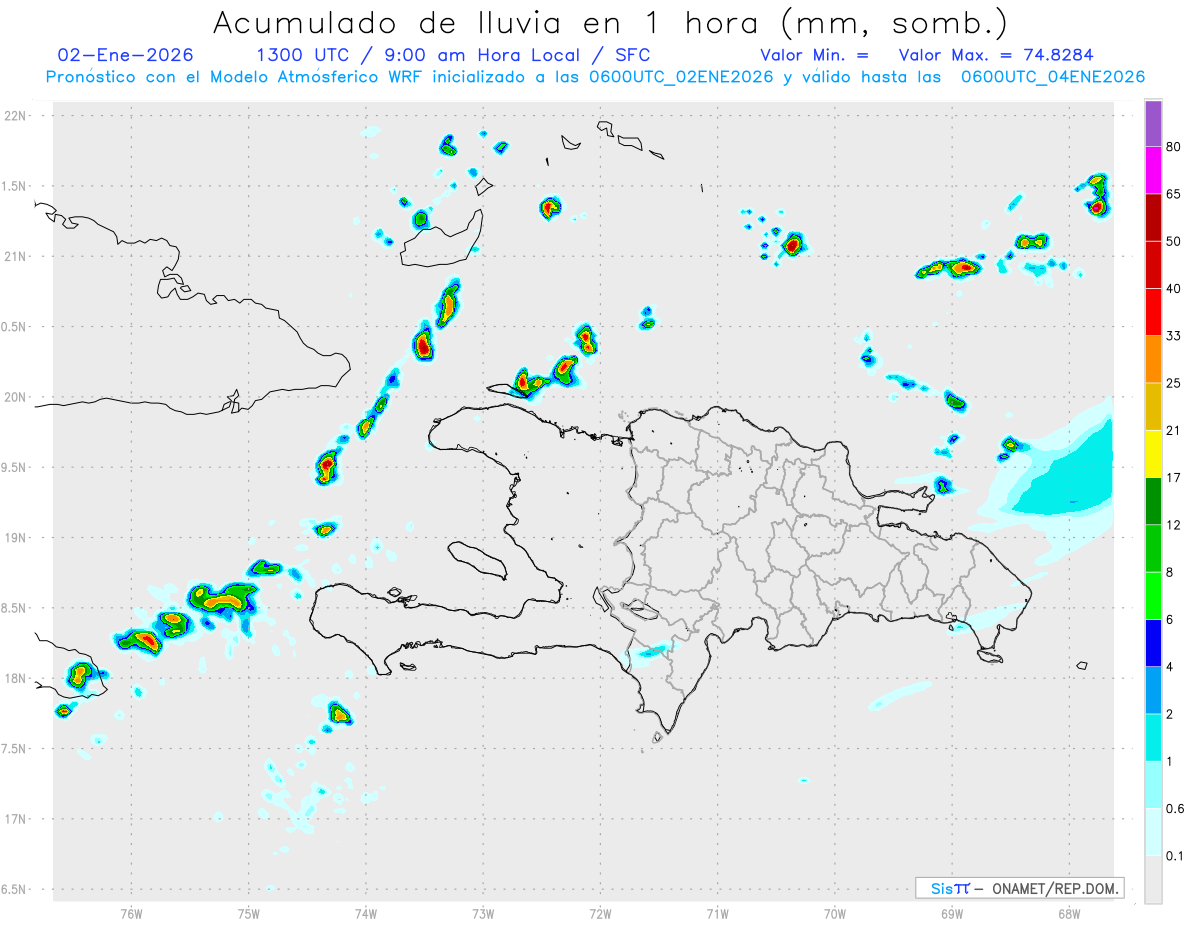Click the bright red colorbar segment between 33 and 40
This screenshot has width=1200, height=927.
[x=1153, y=312]
